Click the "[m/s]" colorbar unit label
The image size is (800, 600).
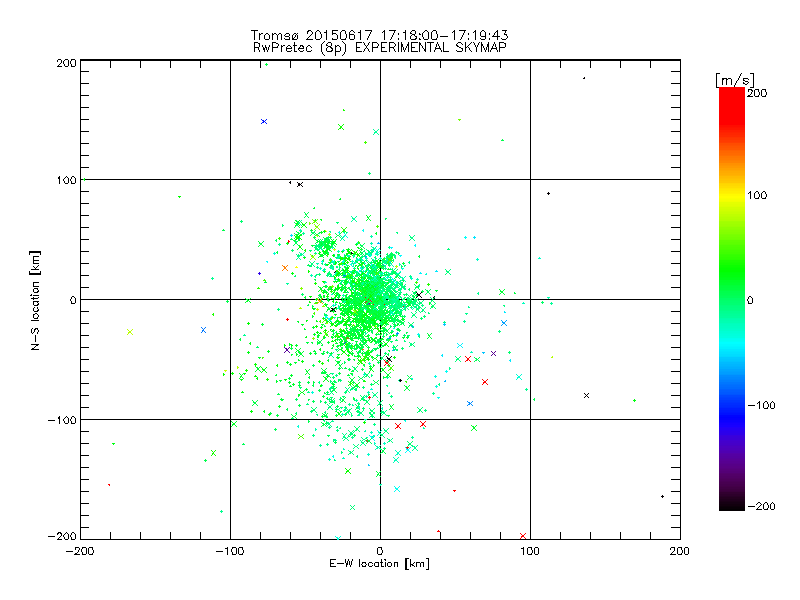(x=735, y=80)
